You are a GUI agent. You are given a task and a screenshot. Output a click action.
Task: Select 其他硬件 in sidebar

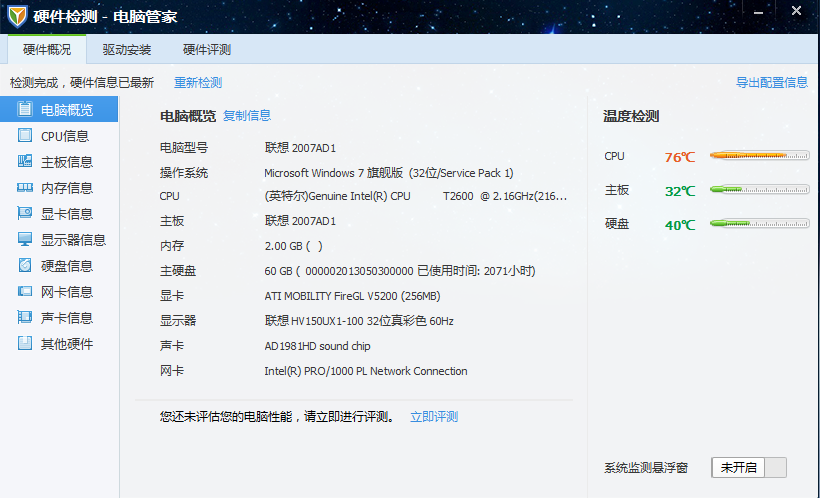(59, 344)
